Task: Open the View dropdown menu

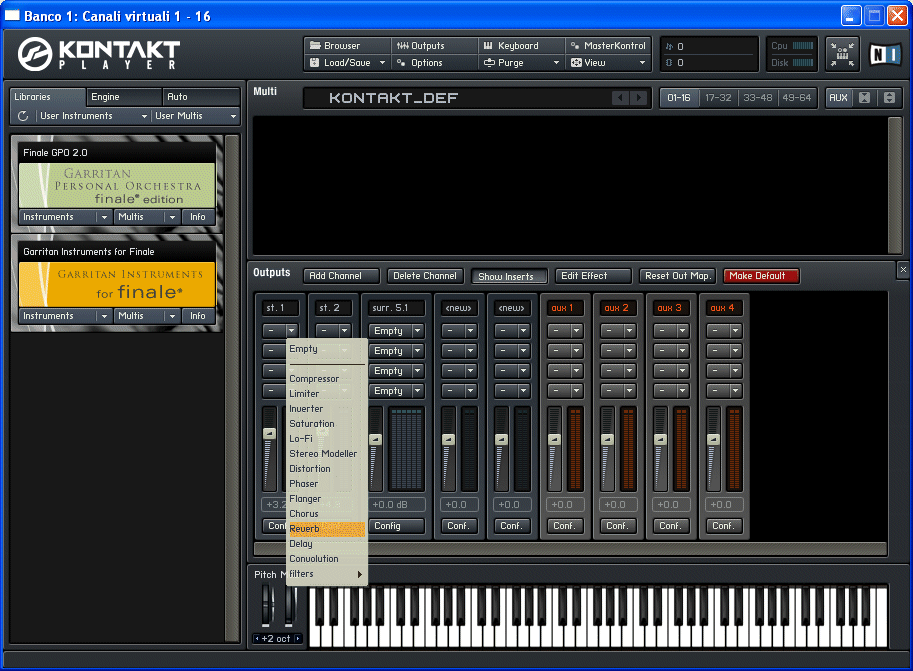Action: pos(608,62)
